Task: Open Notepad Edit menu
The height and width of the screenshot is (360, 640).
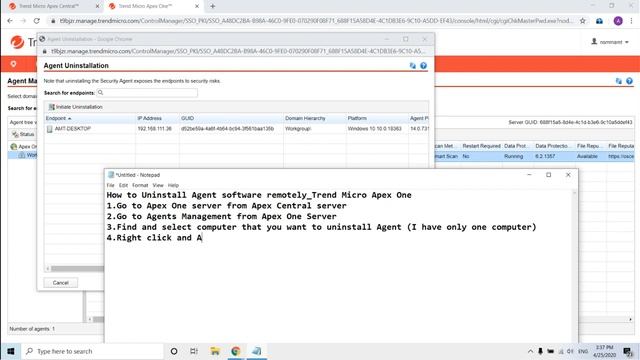Action: pos(123,185)
